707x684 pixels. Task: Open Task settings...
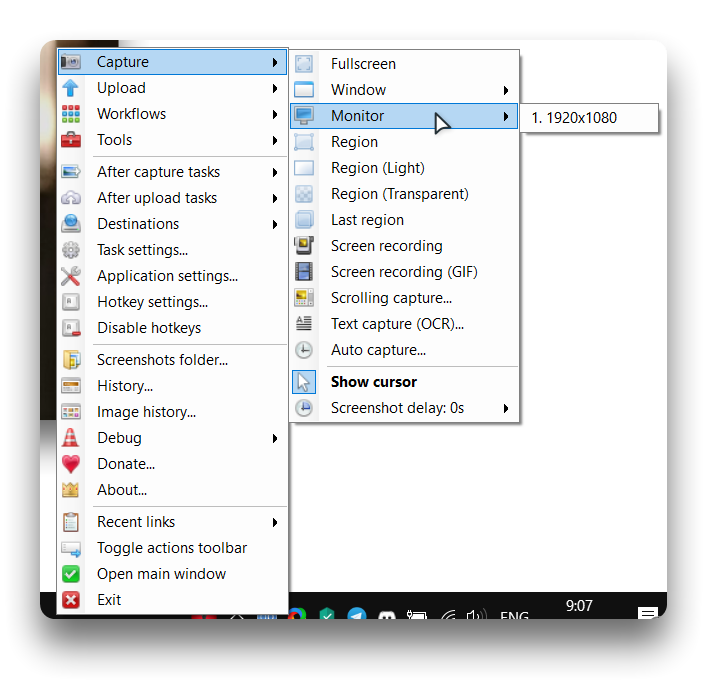173,250
